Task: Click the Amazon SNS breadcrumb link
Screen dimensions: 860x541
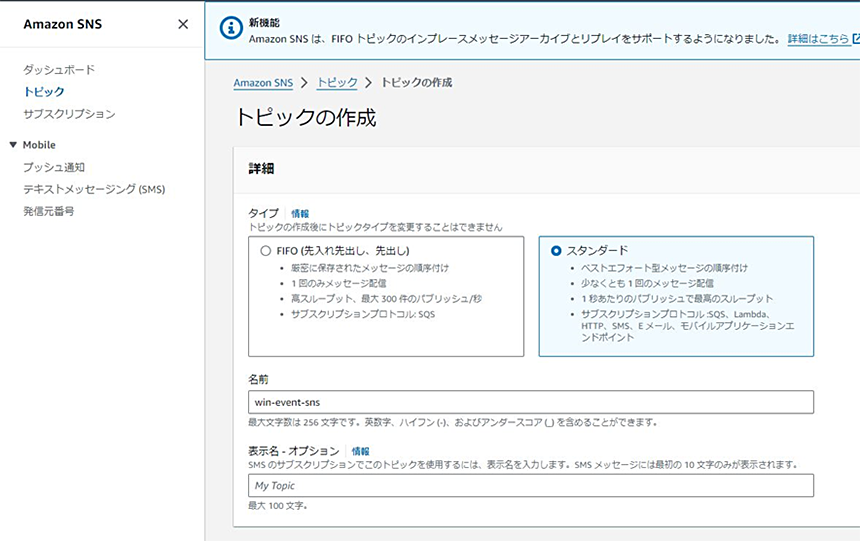Action: click(x=263, y=83)
